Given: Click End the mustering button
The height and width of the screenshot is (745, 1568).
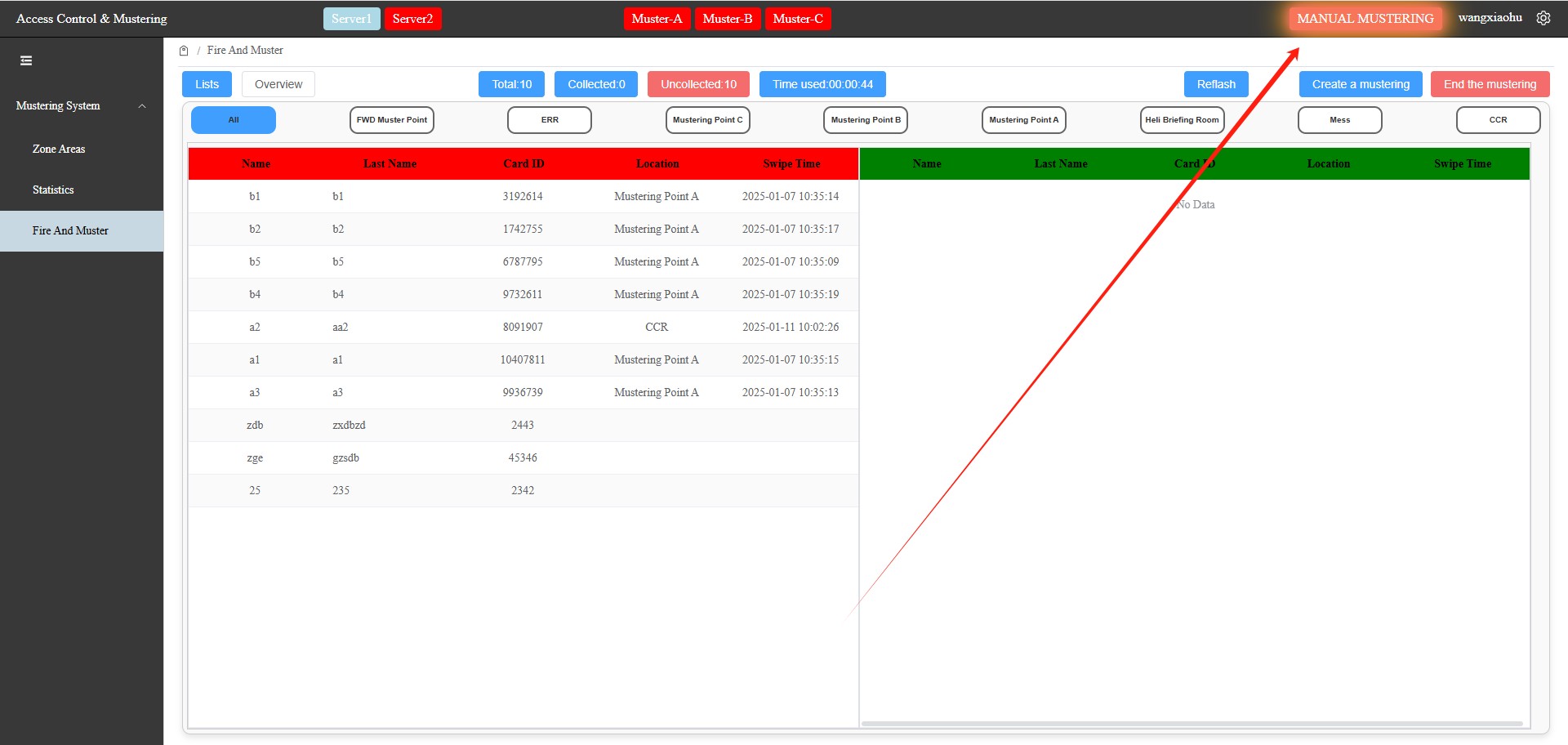Looking at the screenshot, I should pyautogui.click(x=1490, y=84).
